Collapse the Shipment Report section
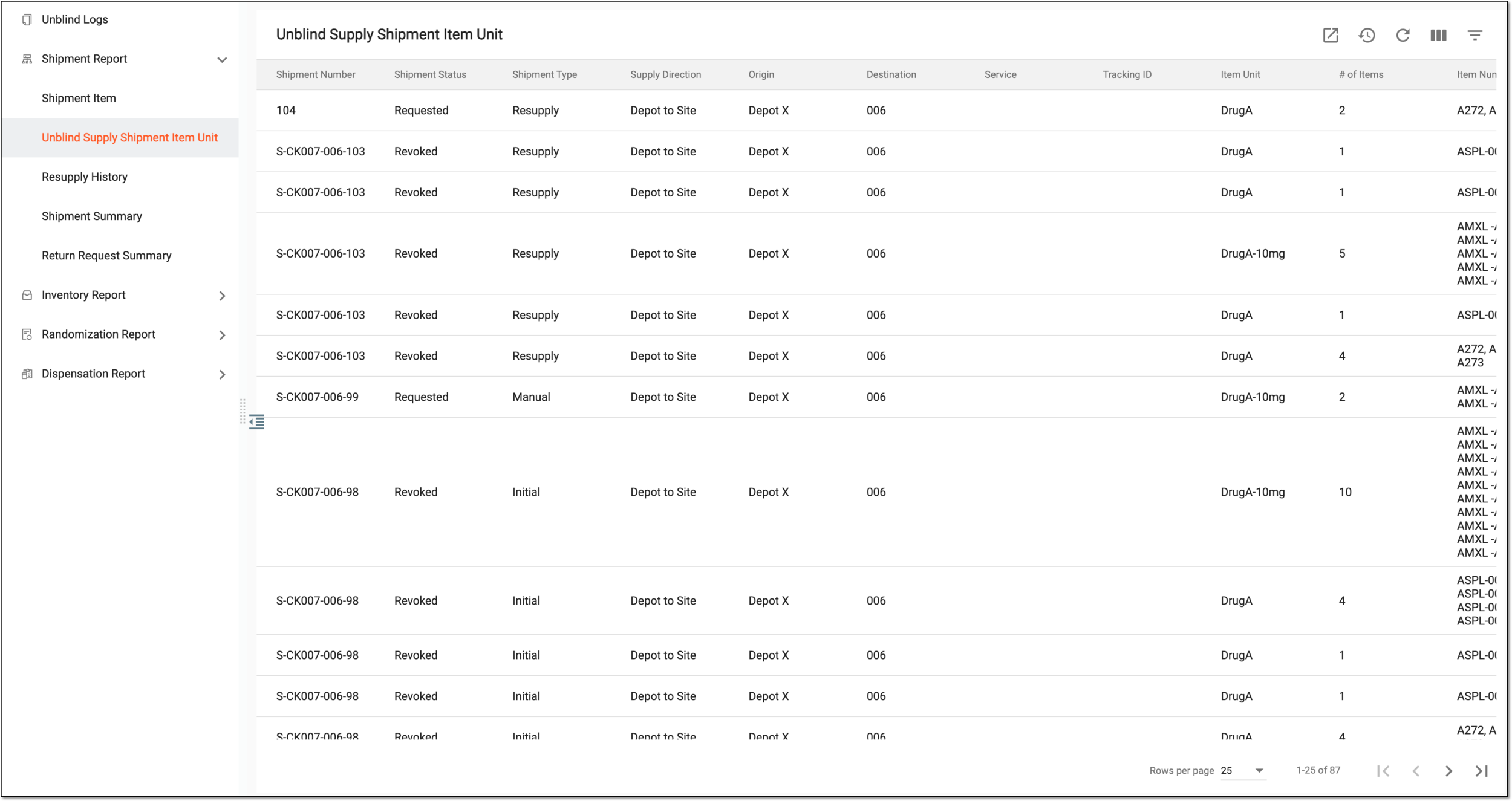 222,59
